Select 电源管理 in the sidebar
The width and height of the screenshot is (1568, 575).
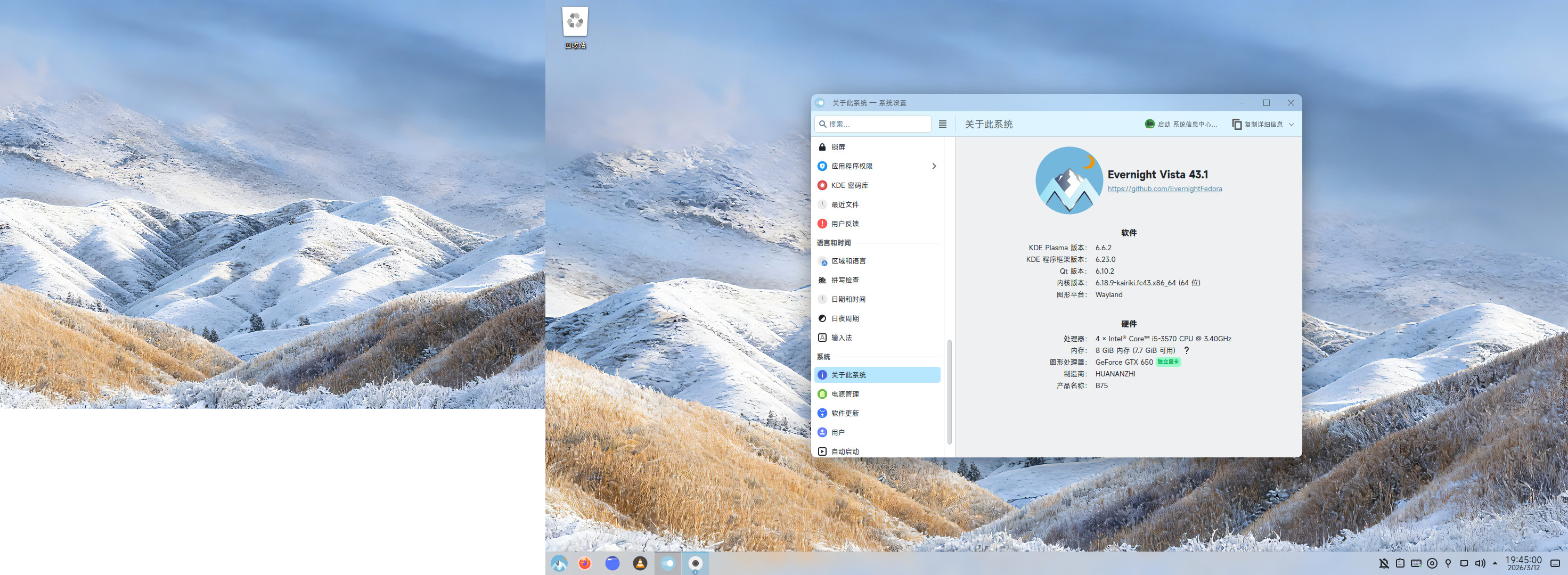845,395
